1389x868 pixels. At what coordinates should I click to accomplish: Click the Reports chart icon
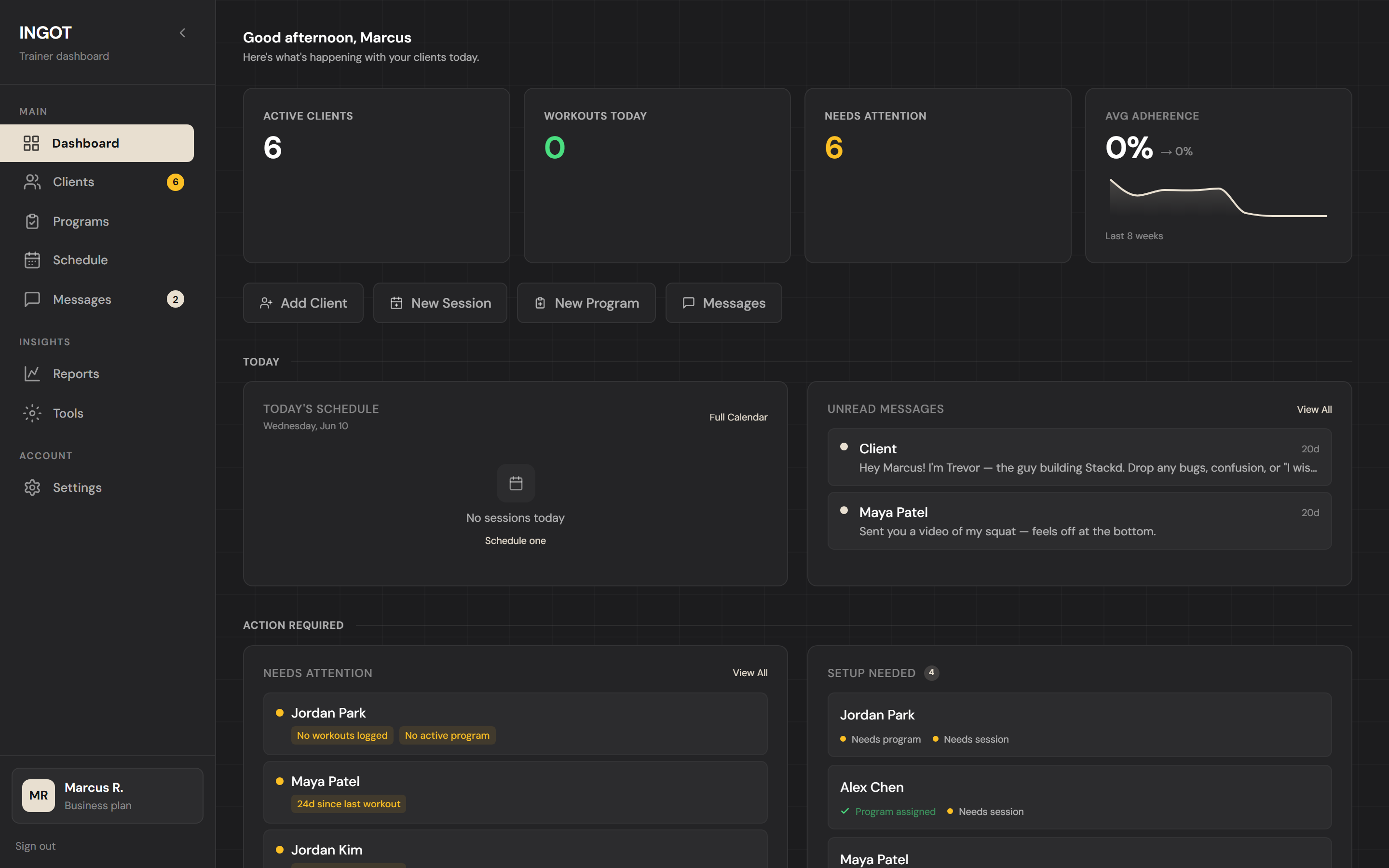(x=32, y=374)
